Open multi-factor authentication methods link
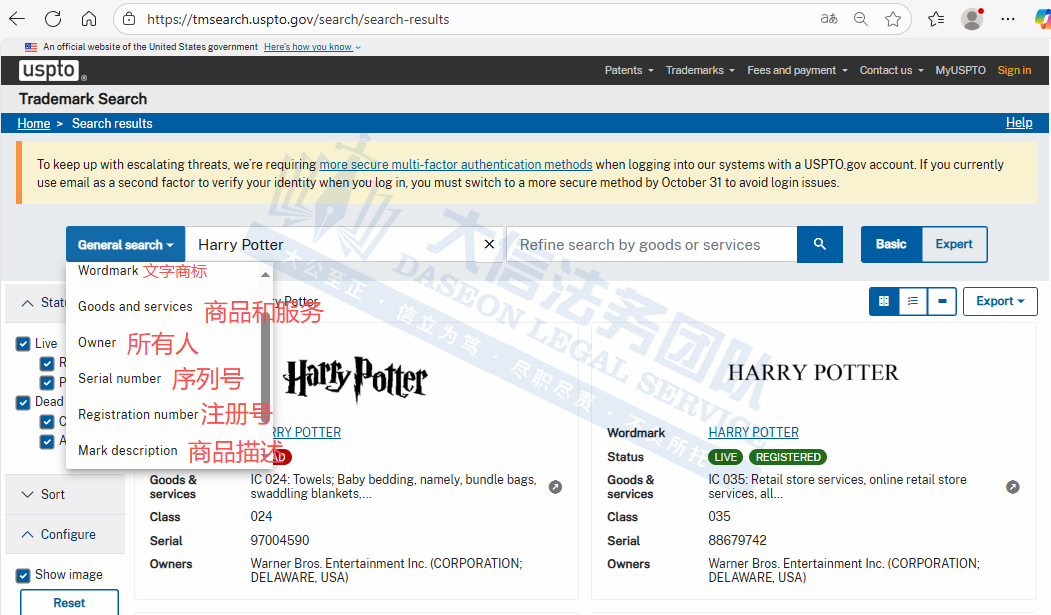This screenshot has width=1051, height=615. pyautogui.click(x=456, y=165)
